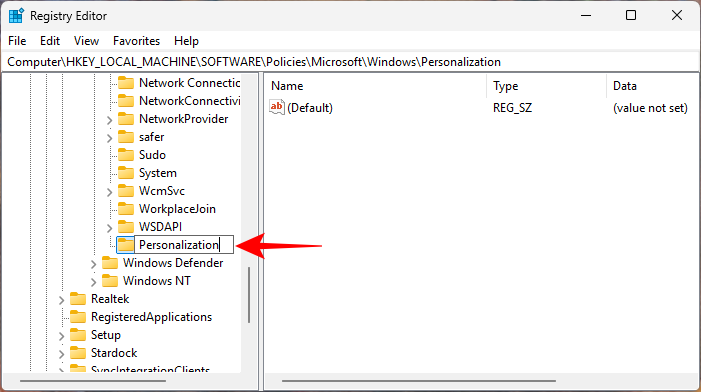
Task: Click inside the Personalization rename text box
Action: pyautogui.click(x=184, y=244)
